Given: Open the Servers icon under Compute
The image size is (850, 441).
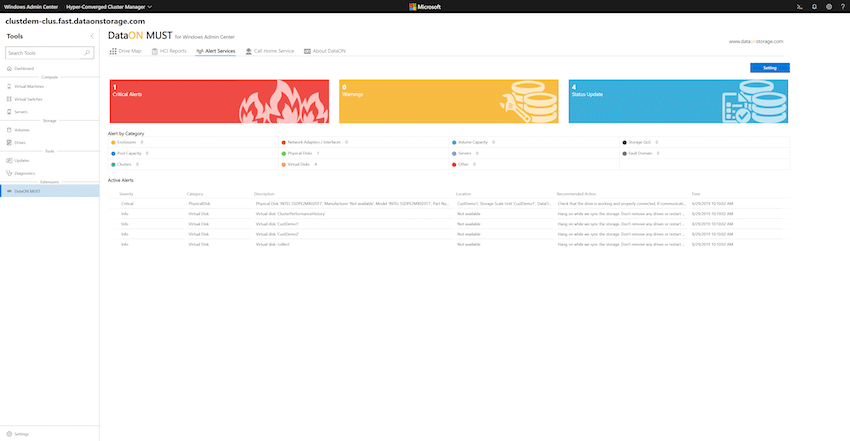Looking at the screenshot, I should coord(9,112).
